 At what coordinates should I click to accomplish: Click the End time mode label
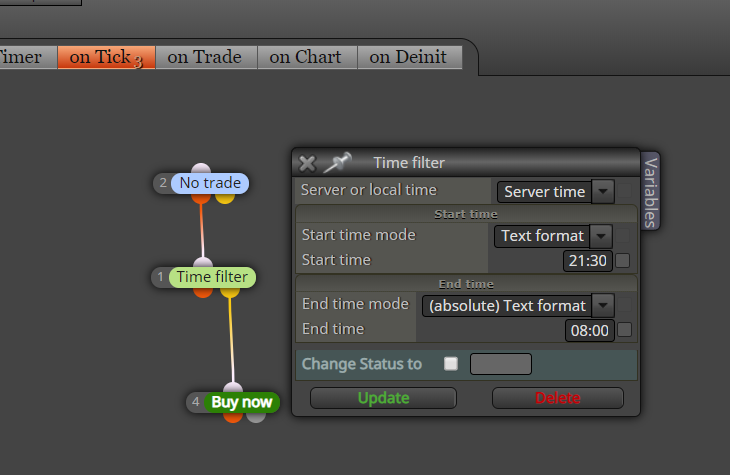[x=355, y=304]
